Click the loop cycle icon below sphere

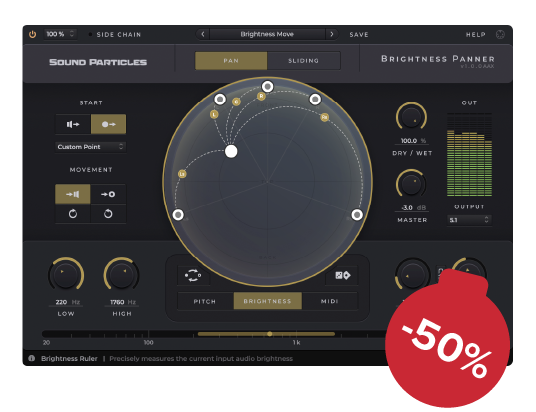coord(193,275)
